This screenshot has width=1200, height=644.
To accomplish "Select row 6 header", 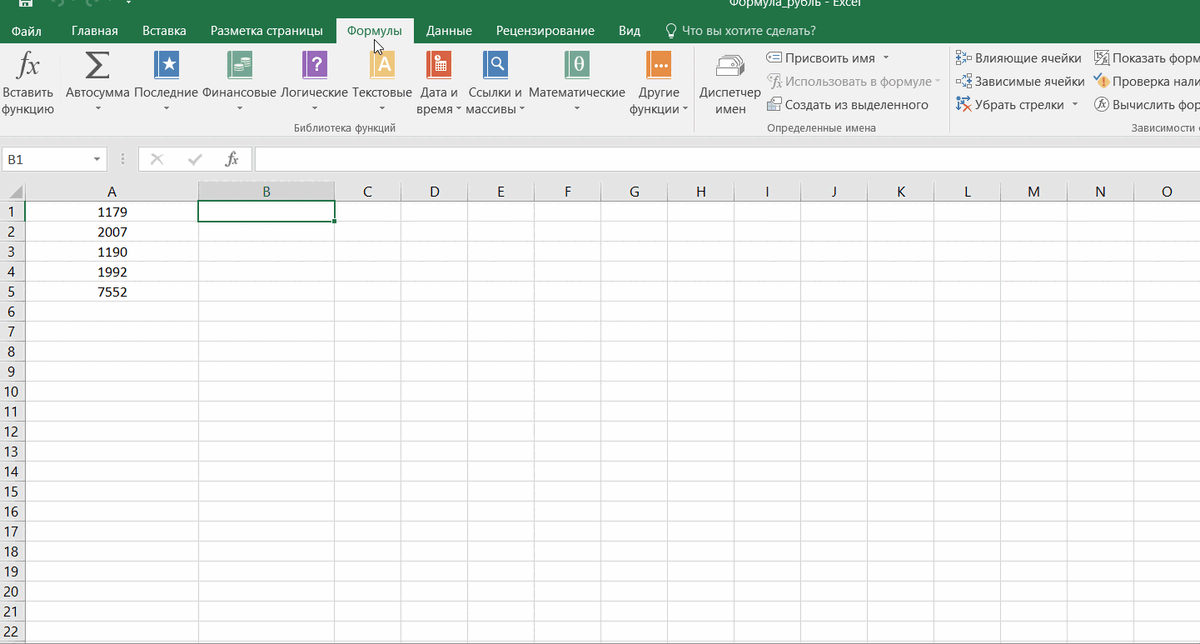I will coord(12,312).
